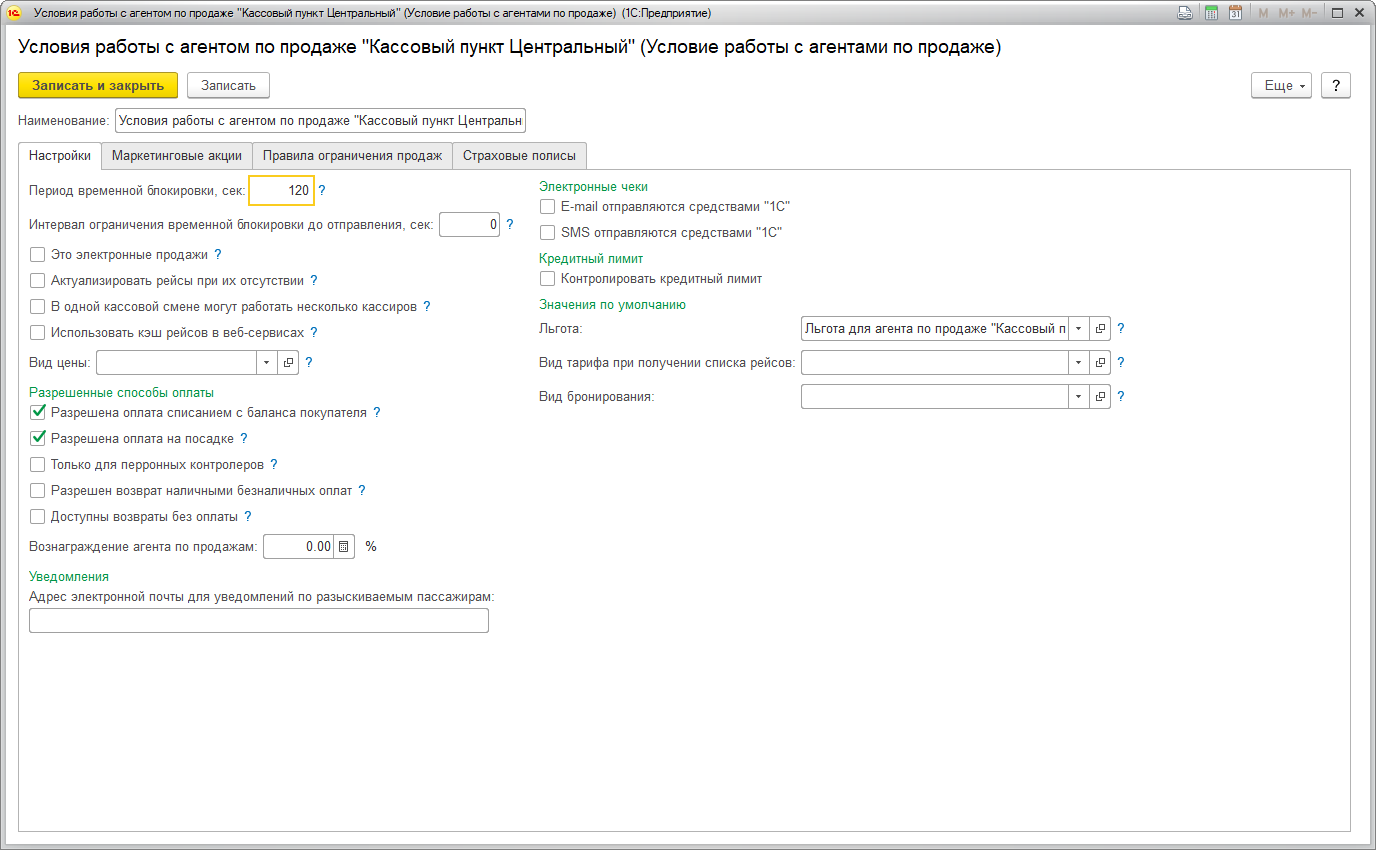
Task: Open calculator icon in agent reward field
Action: click(x=343, y=547)
